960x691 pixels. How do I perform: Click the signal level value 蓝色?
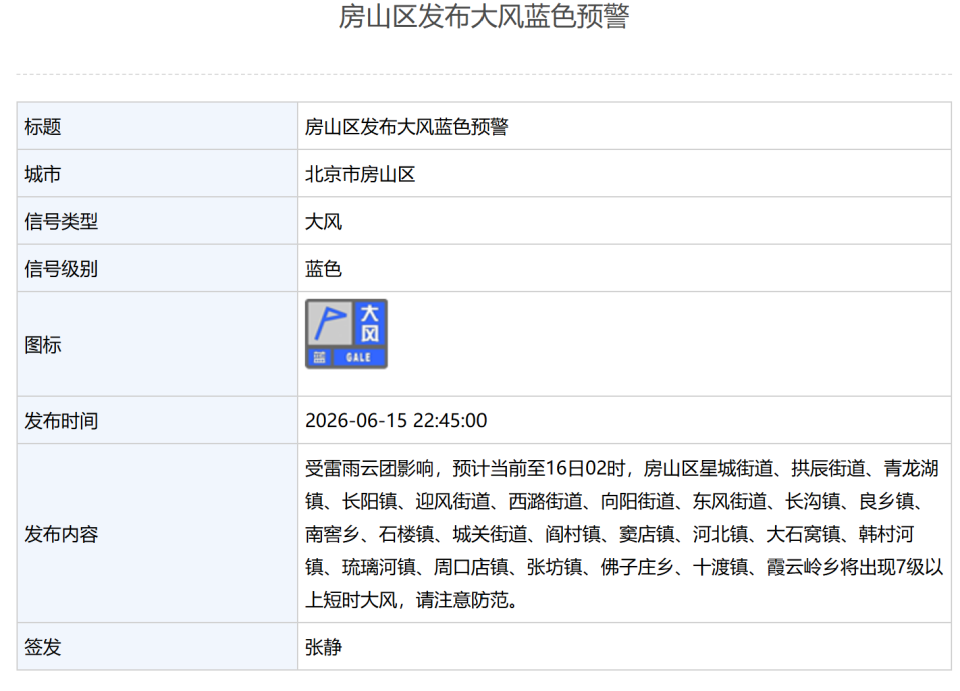pos(323,269)
